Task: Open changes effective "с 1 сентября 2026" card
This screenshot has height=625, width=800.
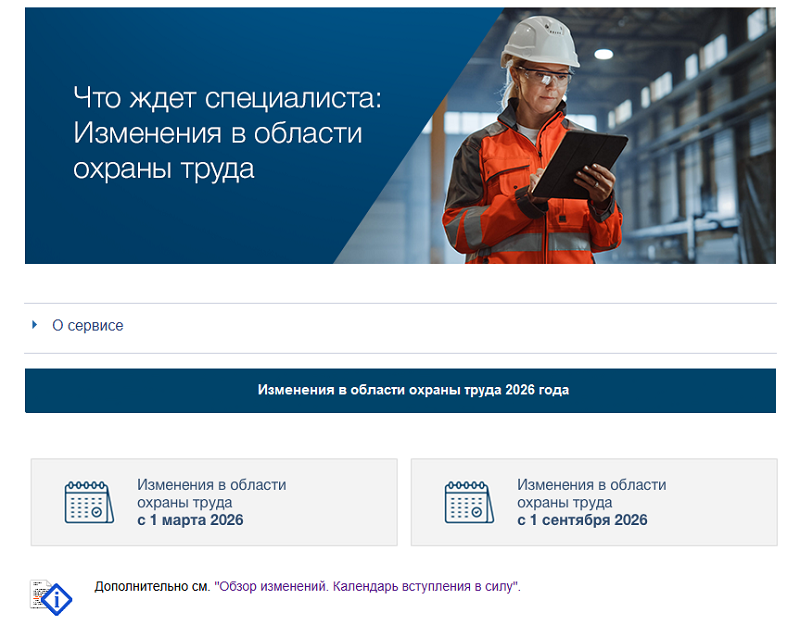Action: 594,502
